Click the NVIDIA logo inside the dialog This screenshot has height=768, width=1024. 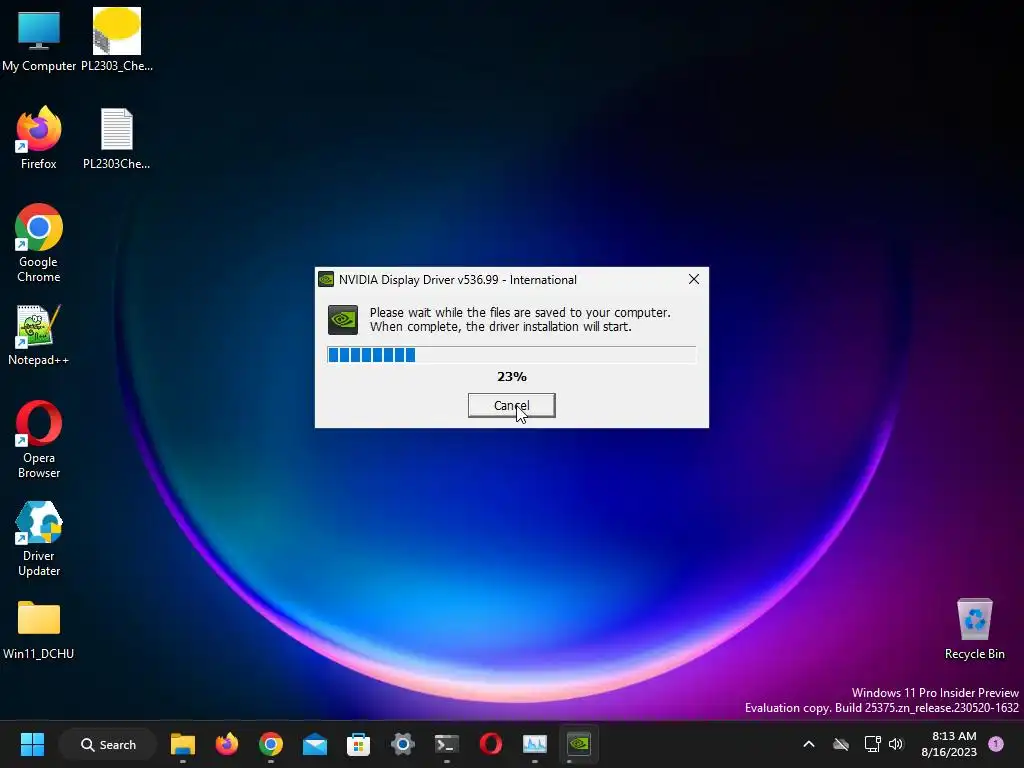tap(343, 320)
